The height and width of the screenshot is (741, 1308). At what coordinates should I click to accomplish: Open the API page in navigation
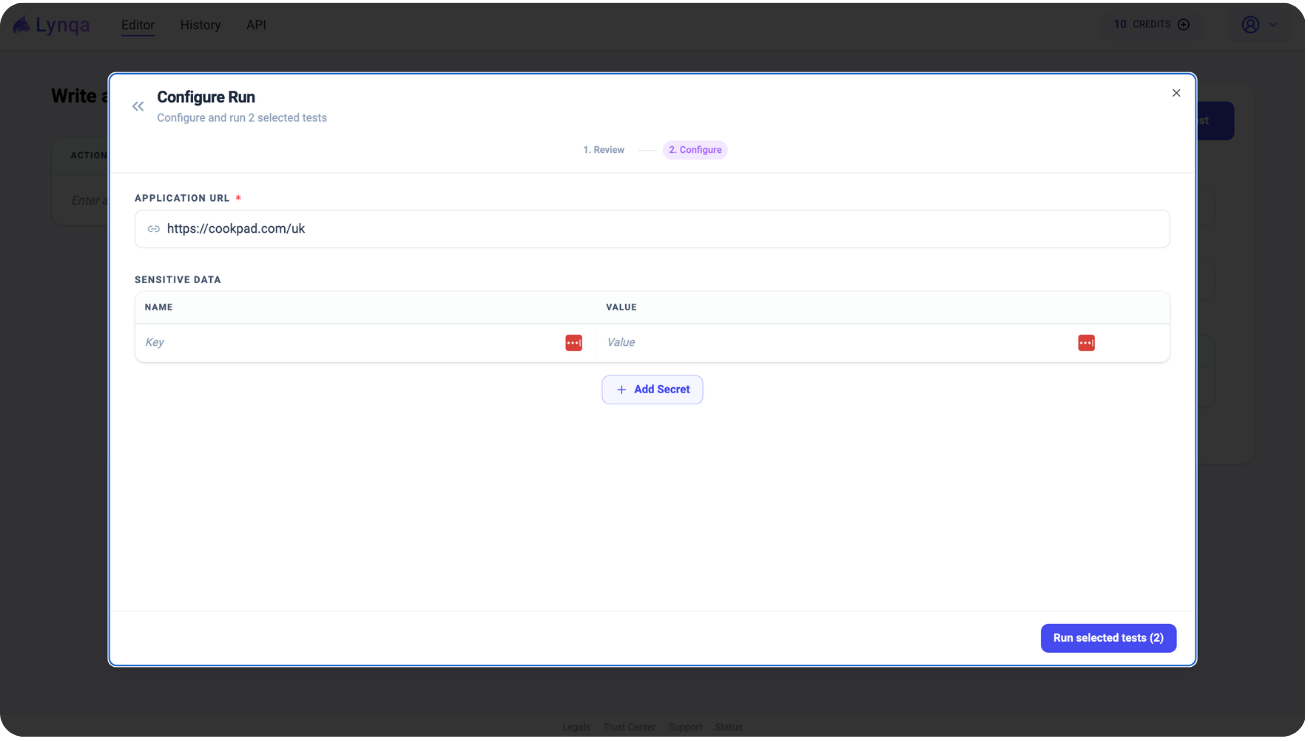256,25
